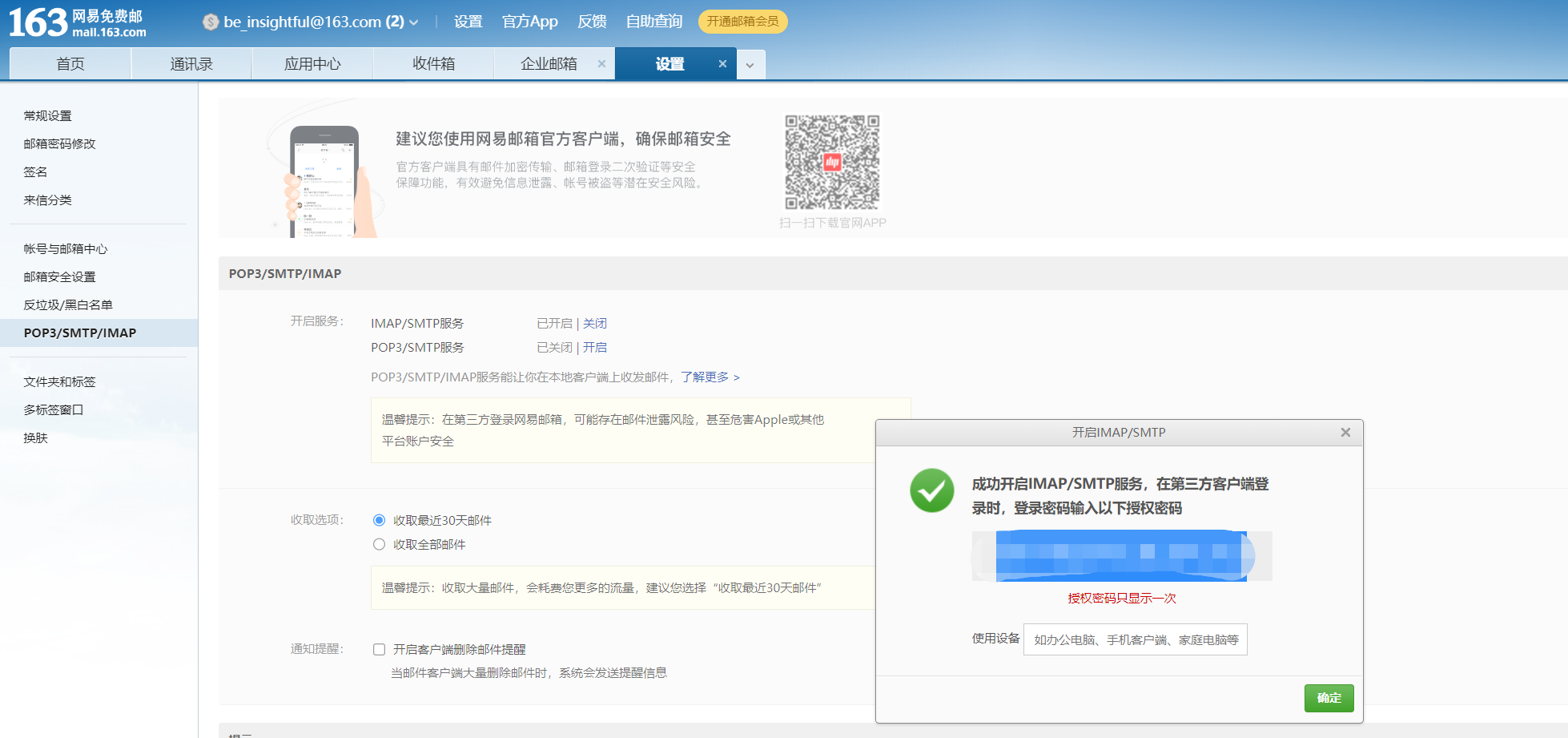The height and width of the screenshot is (738, 1568).
Task: Select 来信分类 in sidebar
Action: [x=48, y=200]
